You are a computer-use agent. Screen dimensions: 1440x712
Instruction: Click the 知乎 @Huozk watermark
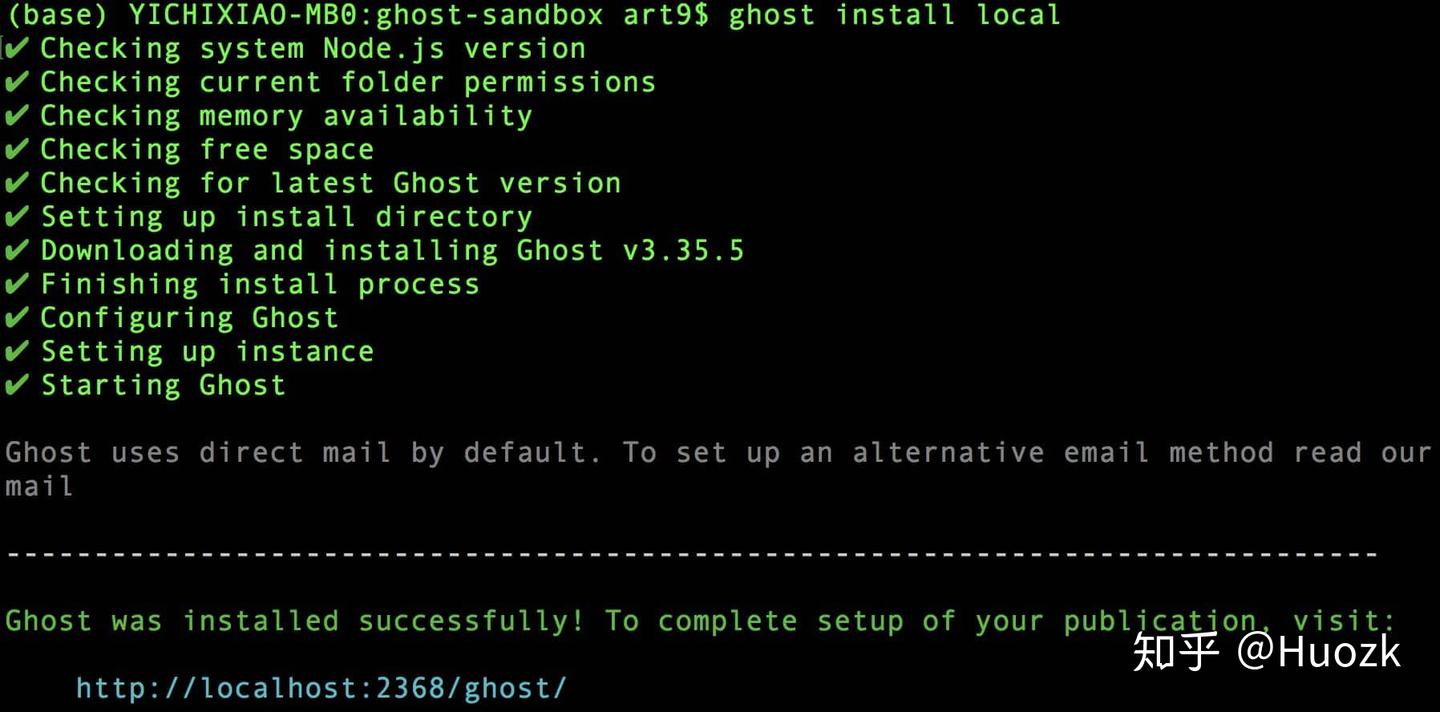[x=1266, y=652]
